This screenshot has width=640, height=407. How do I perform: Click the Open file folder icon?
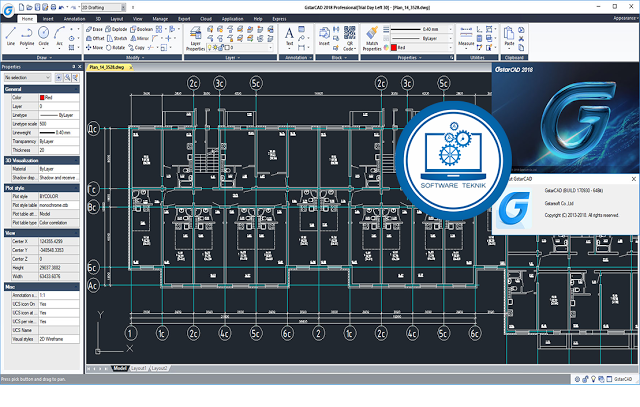point(30,7)
